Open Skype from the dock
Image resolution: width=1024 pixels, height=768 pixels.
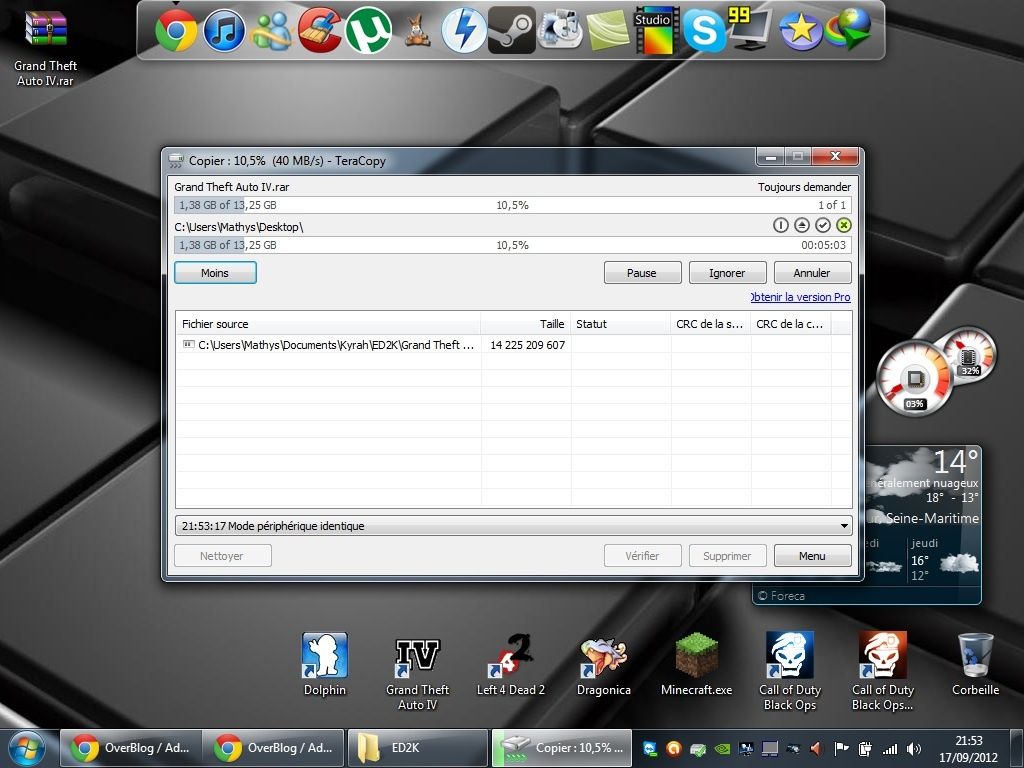click(704, 31)
